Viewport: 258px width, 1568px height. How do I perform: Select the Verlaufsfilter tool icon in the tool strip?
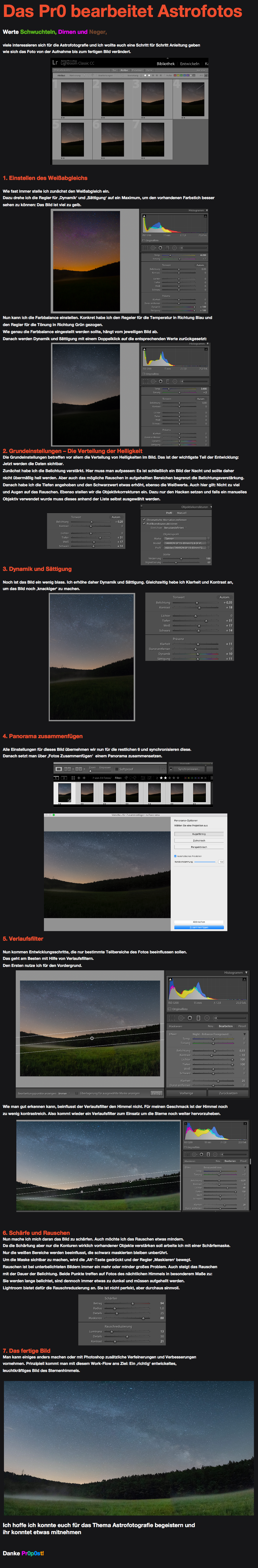coord(198,1018)
